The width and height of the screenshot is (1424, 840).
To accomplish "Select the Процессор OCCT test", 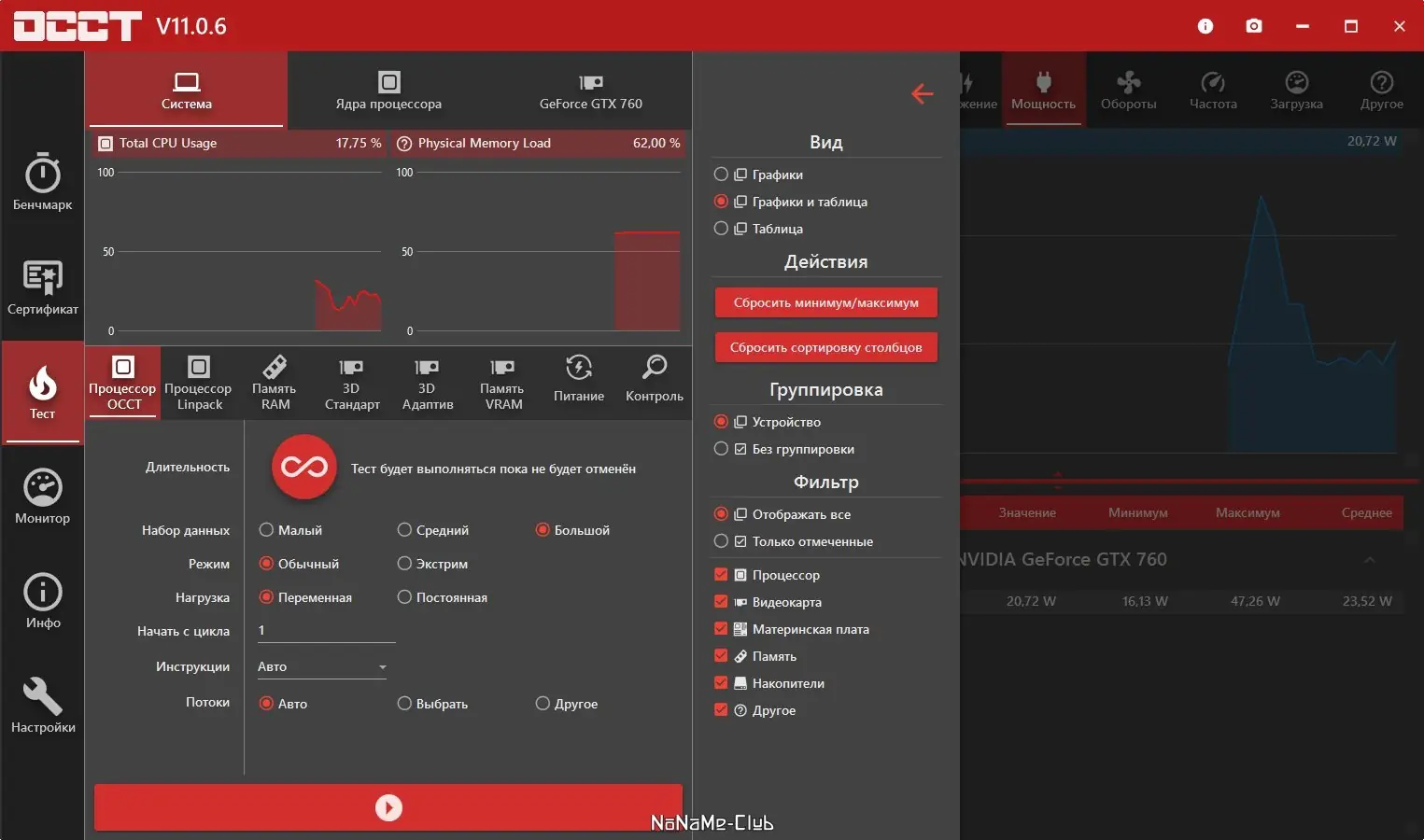I will coord(123,384).
